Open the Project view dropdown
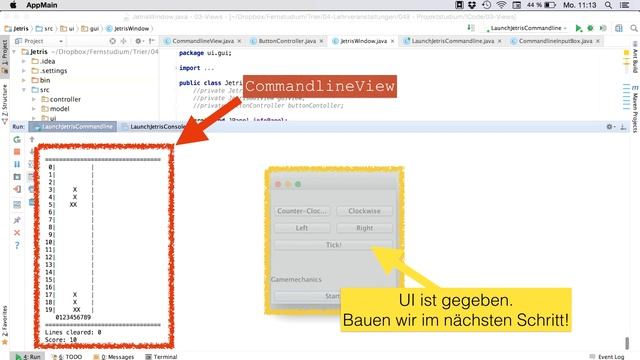This screenshot has width=640, height=360. [x=39, y=41]
